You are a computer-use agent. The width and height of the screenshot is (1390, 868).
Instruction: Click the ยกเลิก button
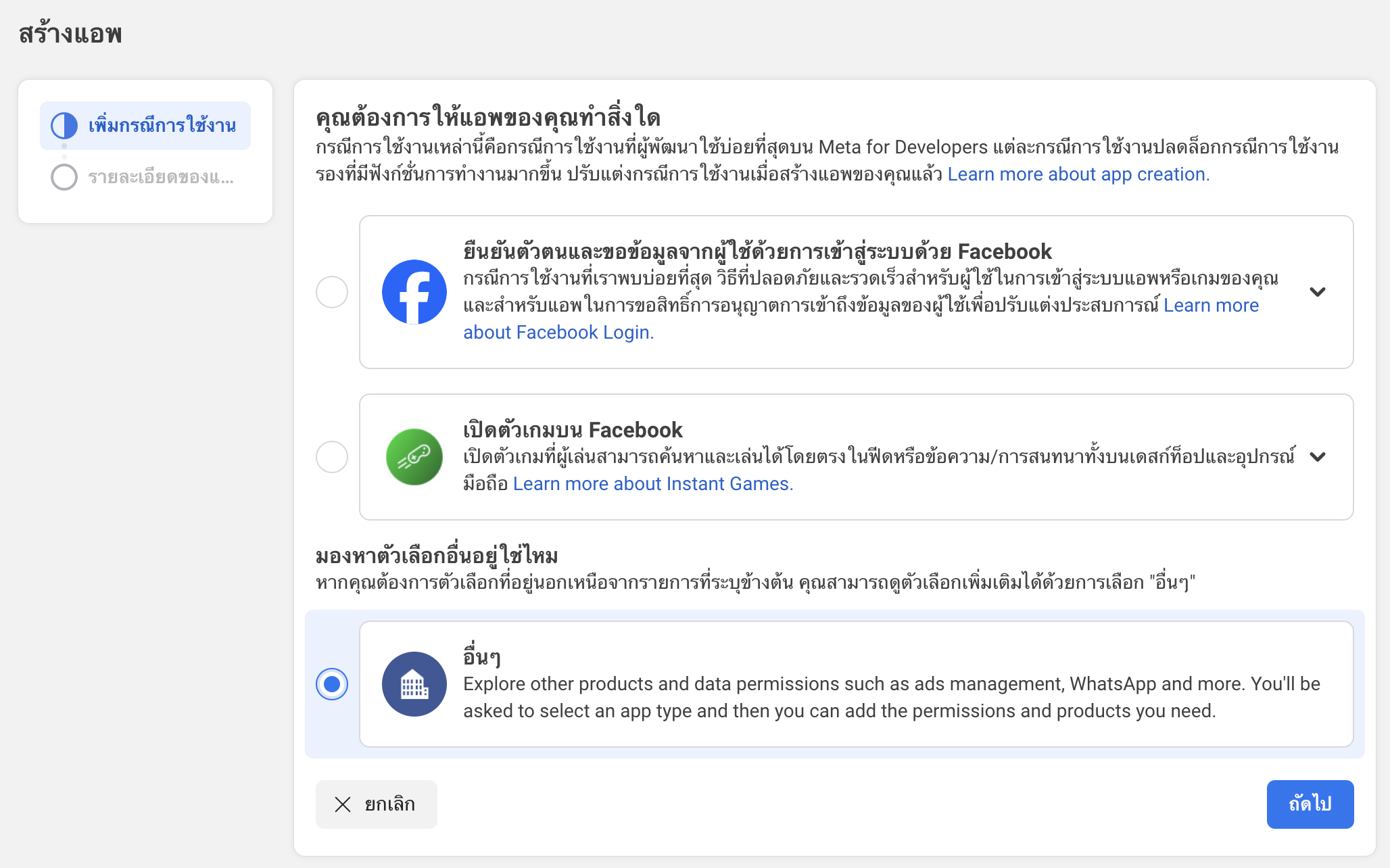tap(377, 804)
